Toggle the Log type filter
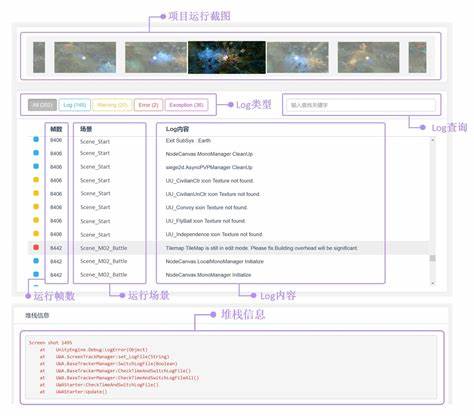474x416 pixels. (75, 105)
